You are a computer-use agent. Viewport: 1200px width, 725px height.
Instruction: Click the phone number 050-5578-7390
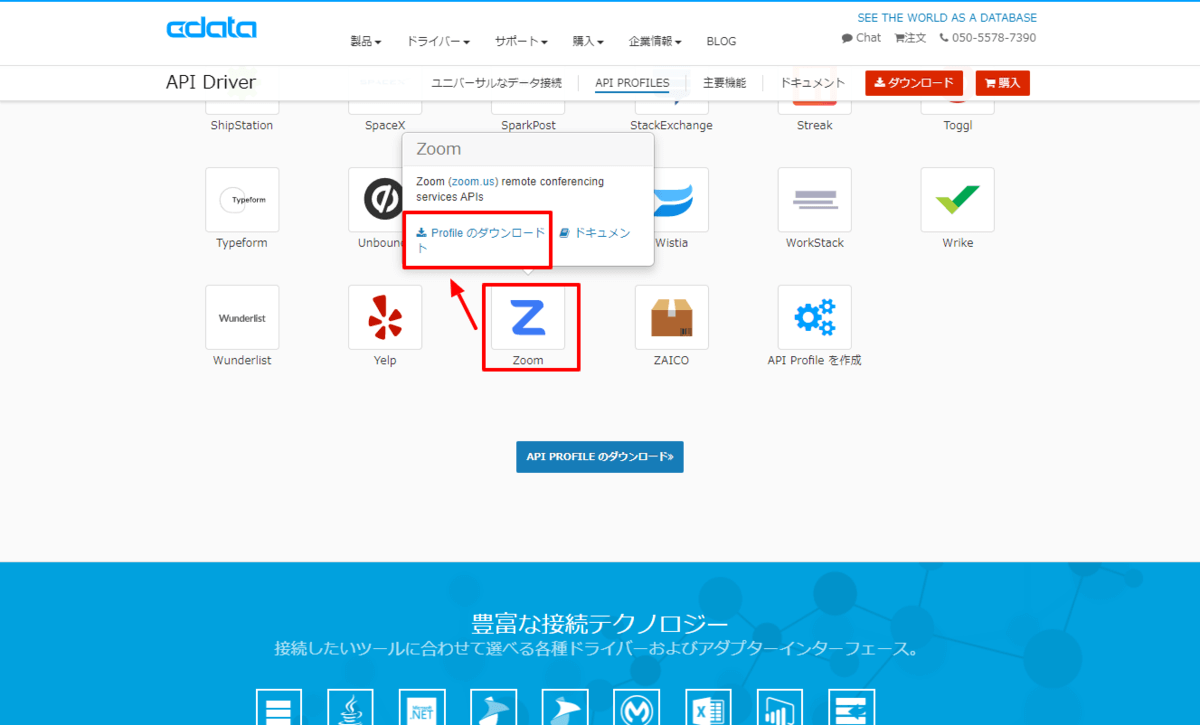tap(988, 38)
